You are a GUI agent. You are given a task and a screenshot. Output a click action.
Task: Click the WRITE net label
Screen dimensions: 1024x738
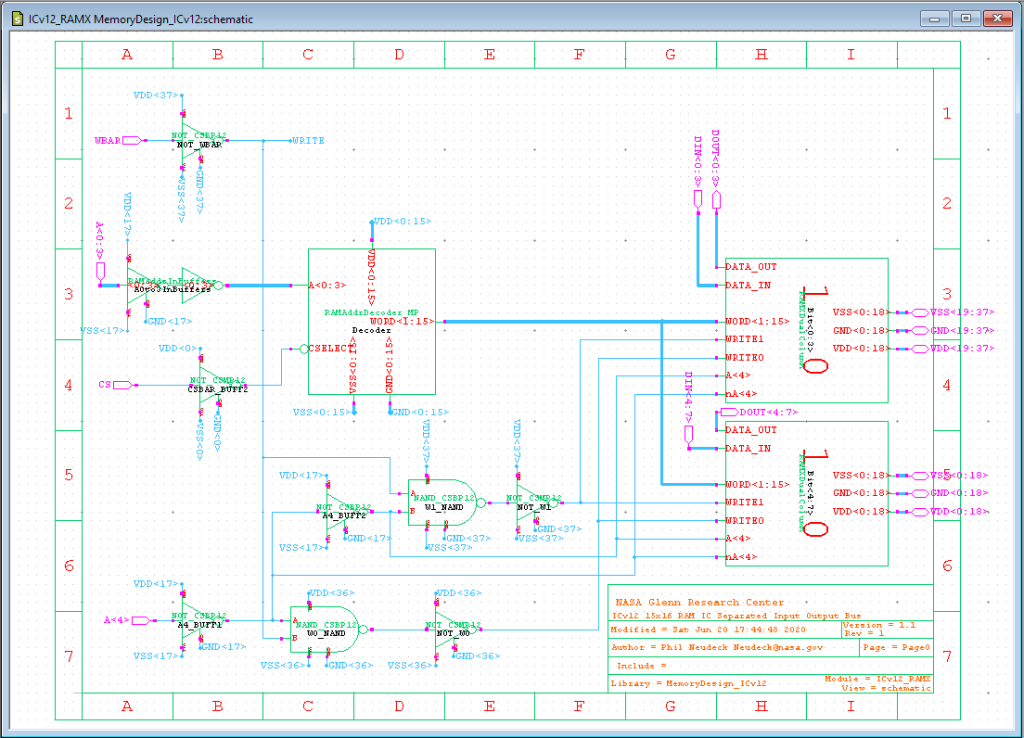(308, 140)
